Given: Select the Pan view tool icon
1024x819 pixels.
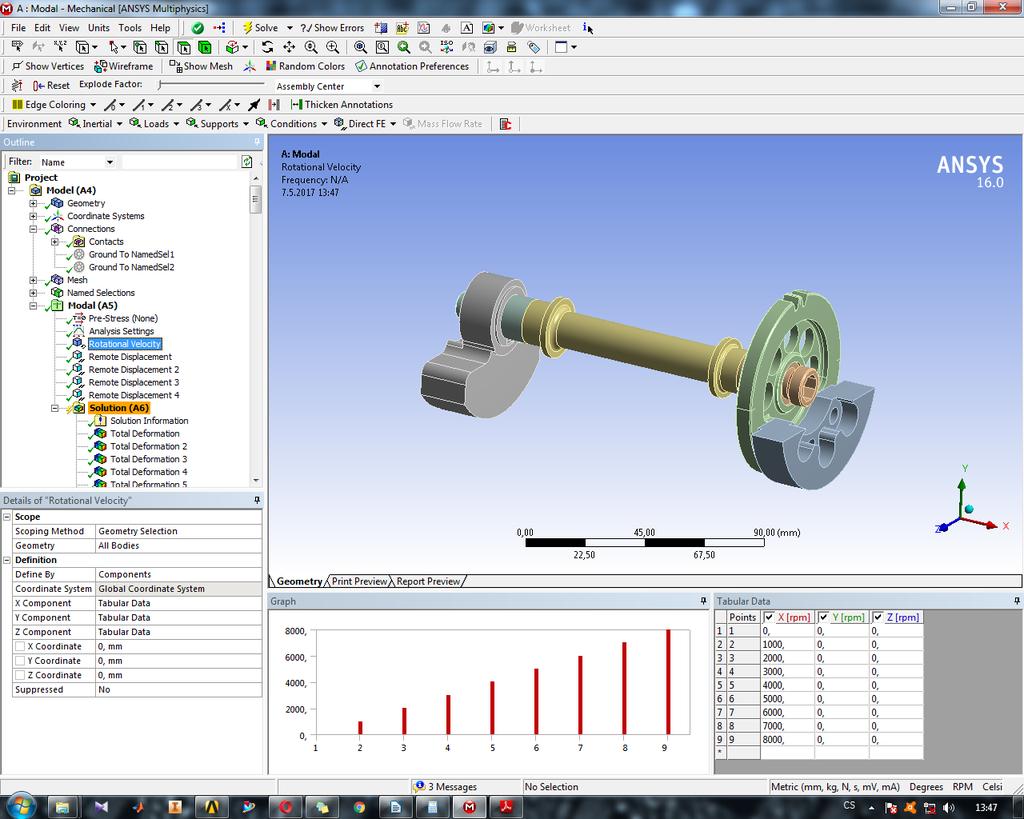Looking at the screenshot, I should 289,47.
